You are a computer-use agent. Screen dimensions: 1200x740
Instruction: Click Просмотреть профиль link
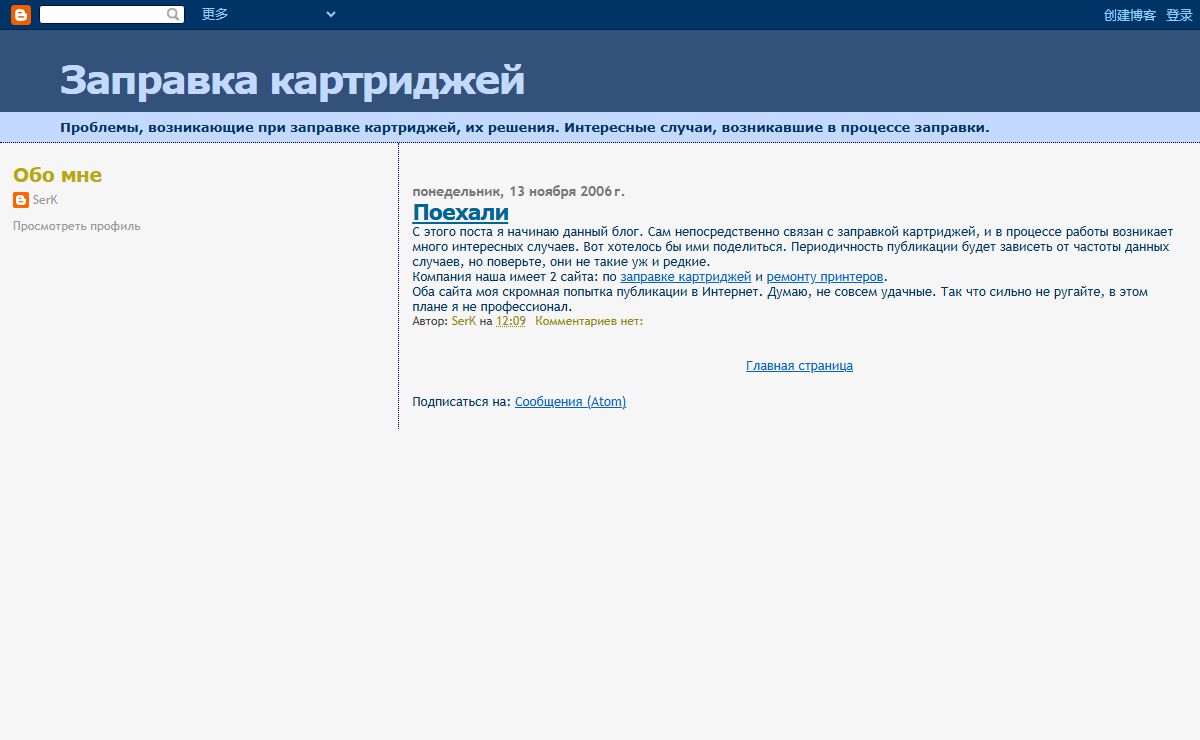[x=77, y=226]
